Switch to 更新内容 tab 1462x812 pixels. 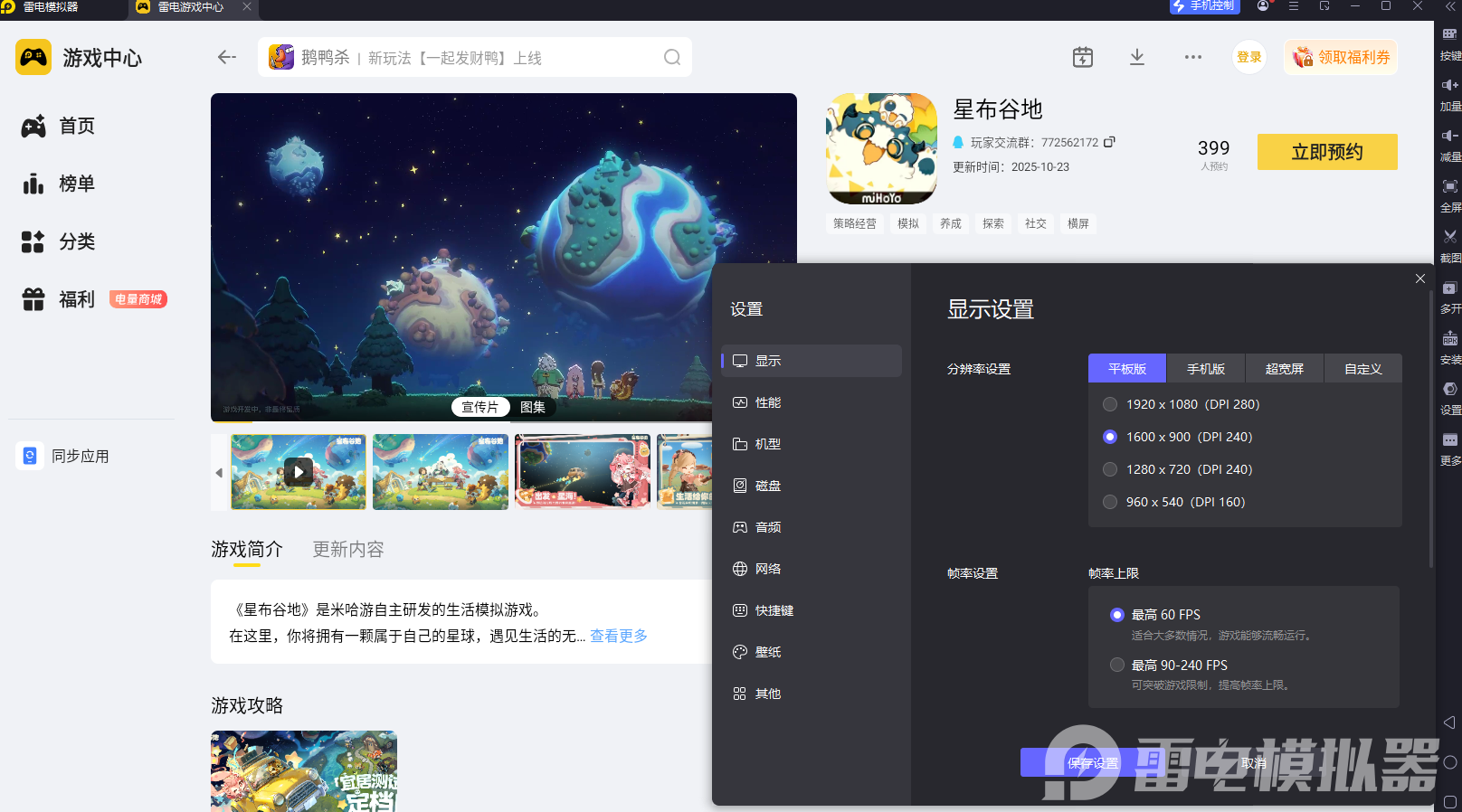(x=348, y=549)
